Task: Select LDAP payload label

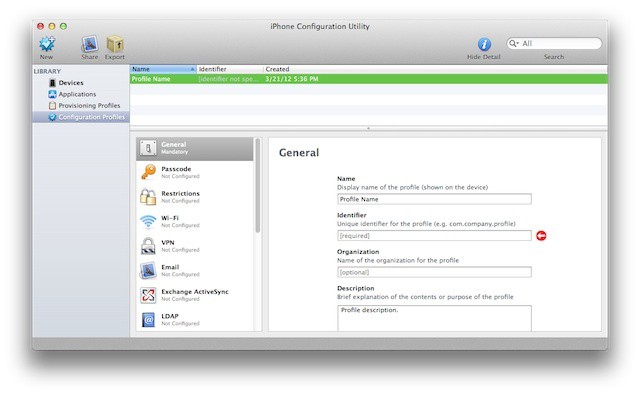Action: [170, 316]
